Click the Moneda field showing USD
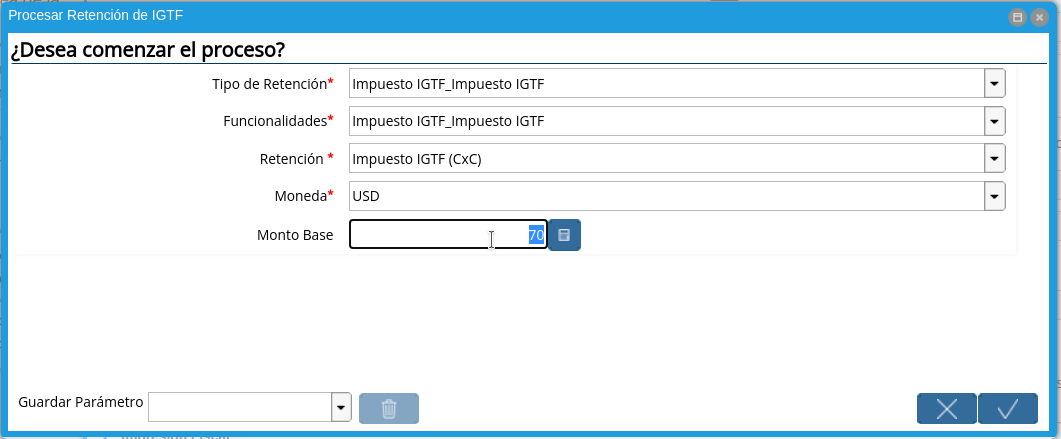This screenshot has width=1061, height=439. [665, 197]
